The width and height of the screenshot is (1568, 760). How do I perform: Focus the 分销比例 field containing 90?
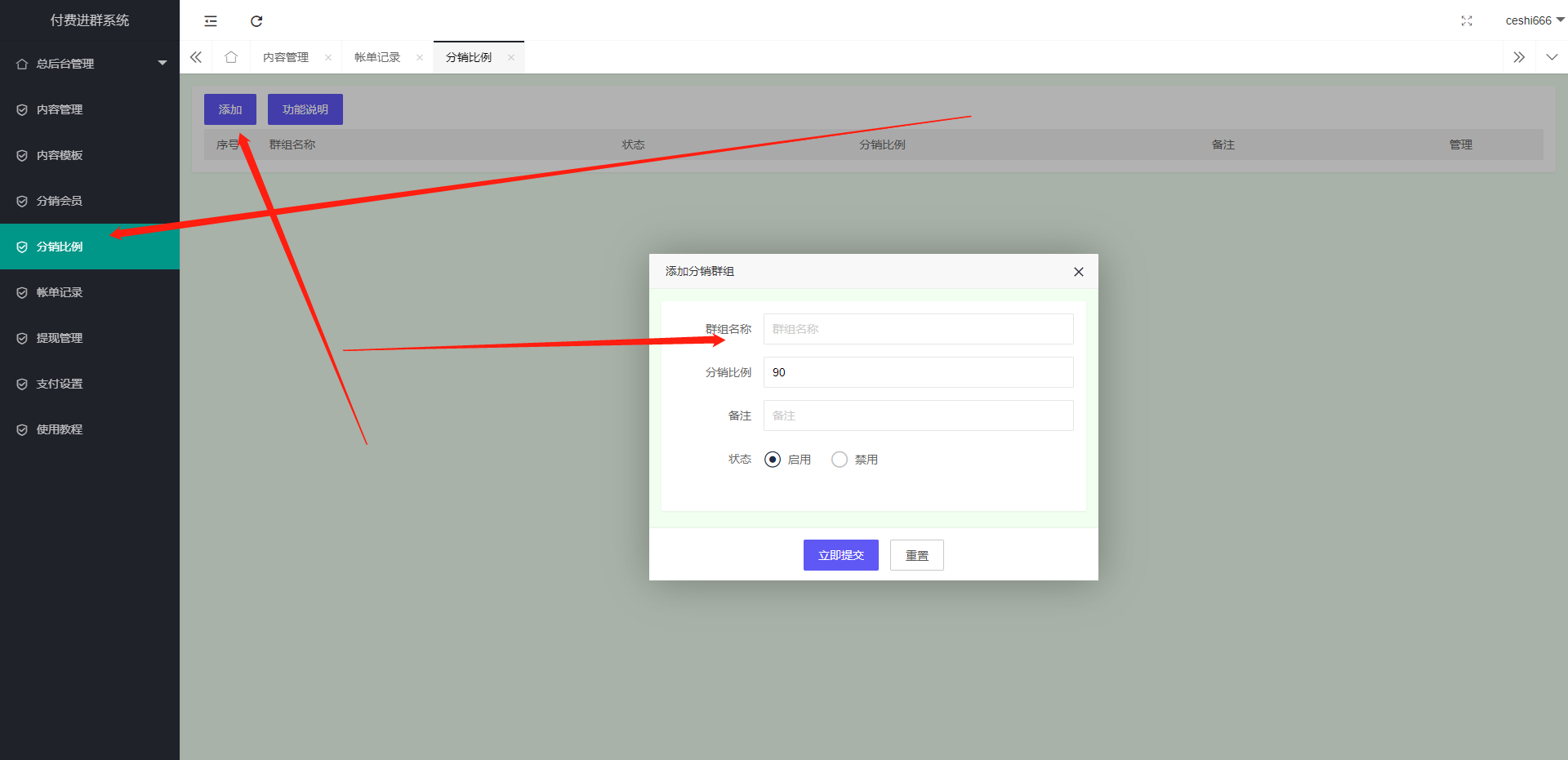pos(918,372)
